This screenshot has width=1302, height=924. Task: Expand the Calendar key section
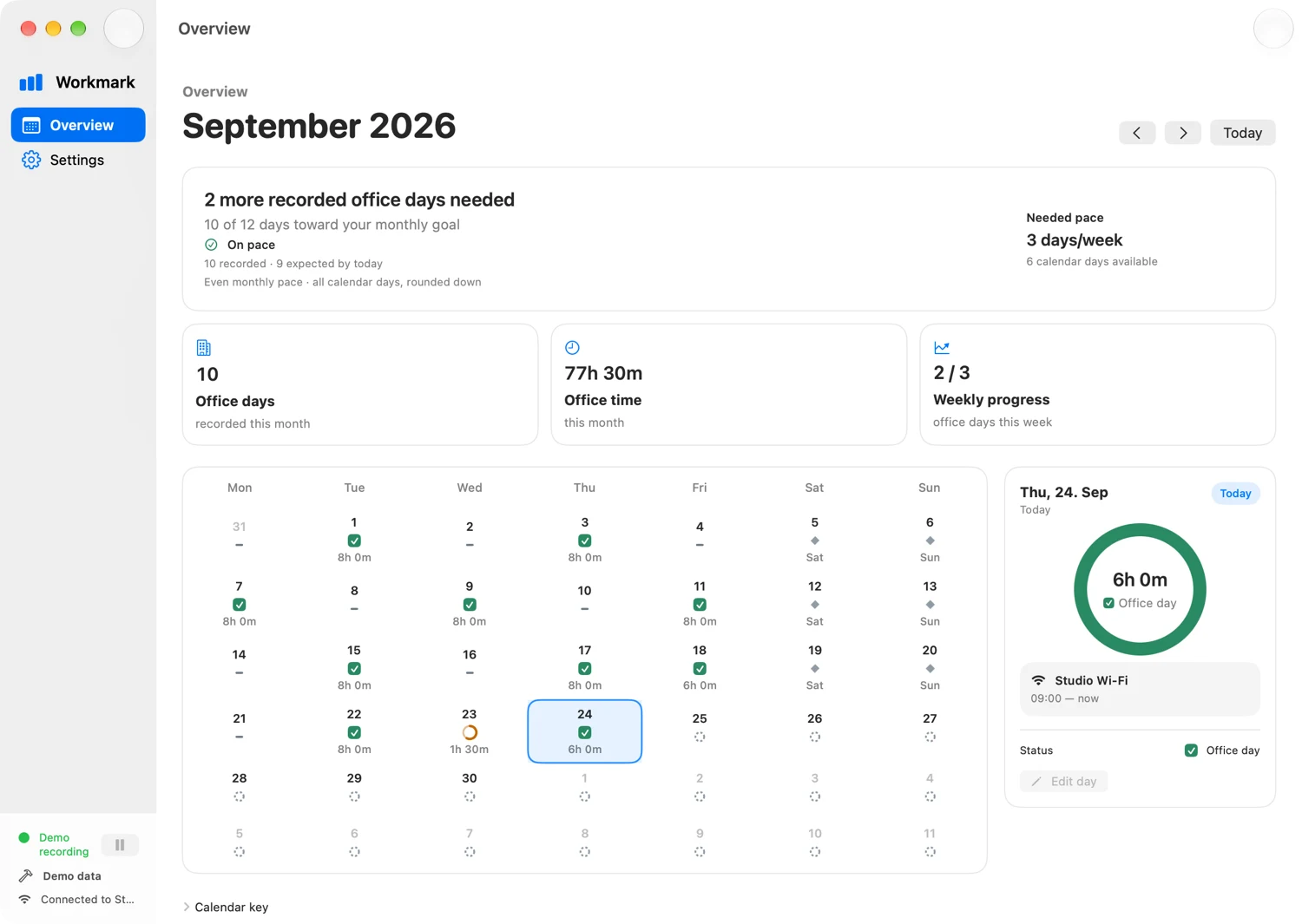point(226,908)
